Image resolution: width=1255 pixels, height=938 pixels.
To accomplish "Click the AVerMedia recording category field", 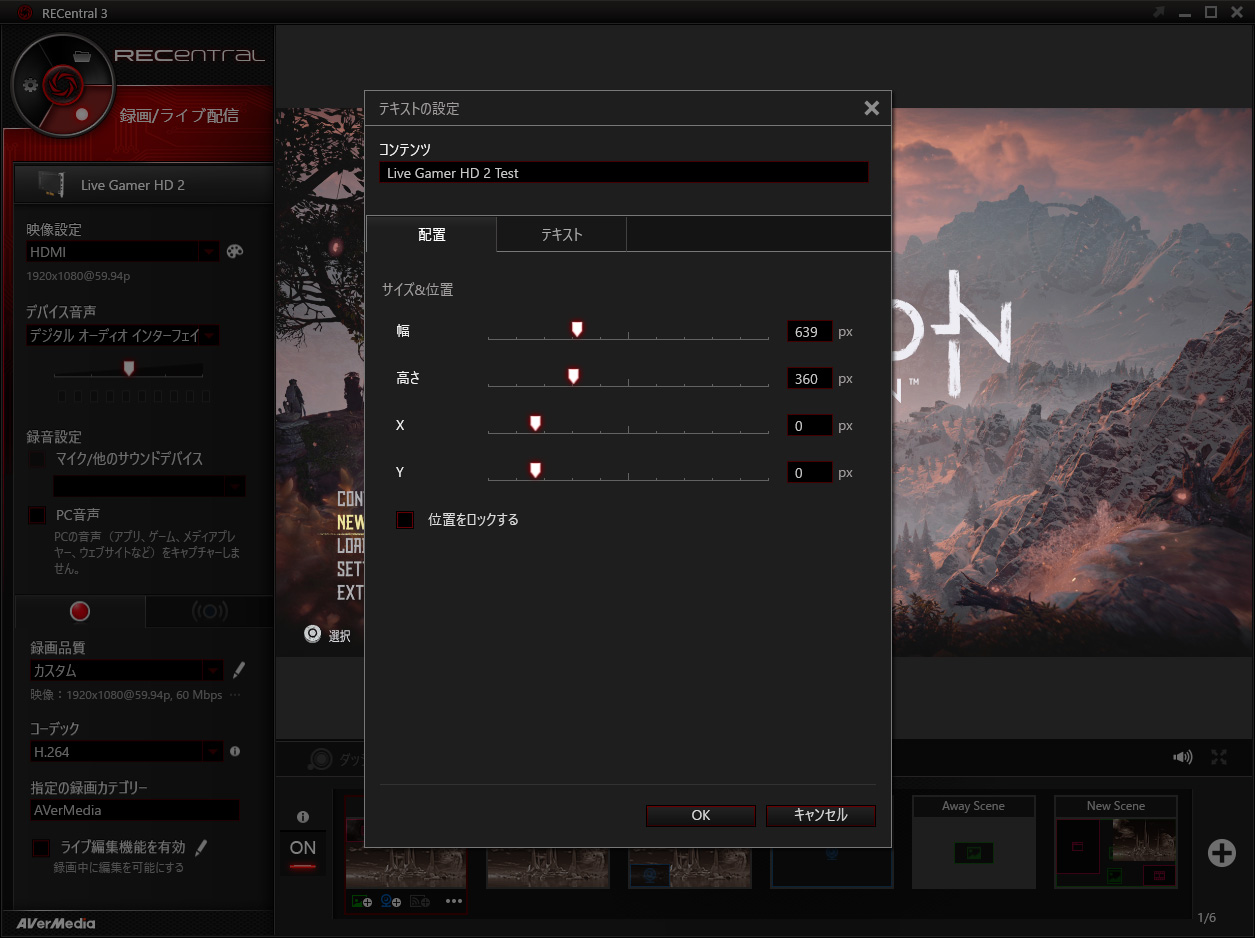I will pyautogui.click(x=135, y=810).
